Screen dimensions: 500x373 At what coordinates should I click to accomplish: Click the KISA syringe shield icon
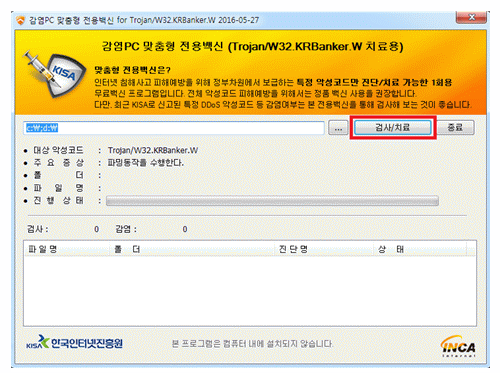point(54,74)
